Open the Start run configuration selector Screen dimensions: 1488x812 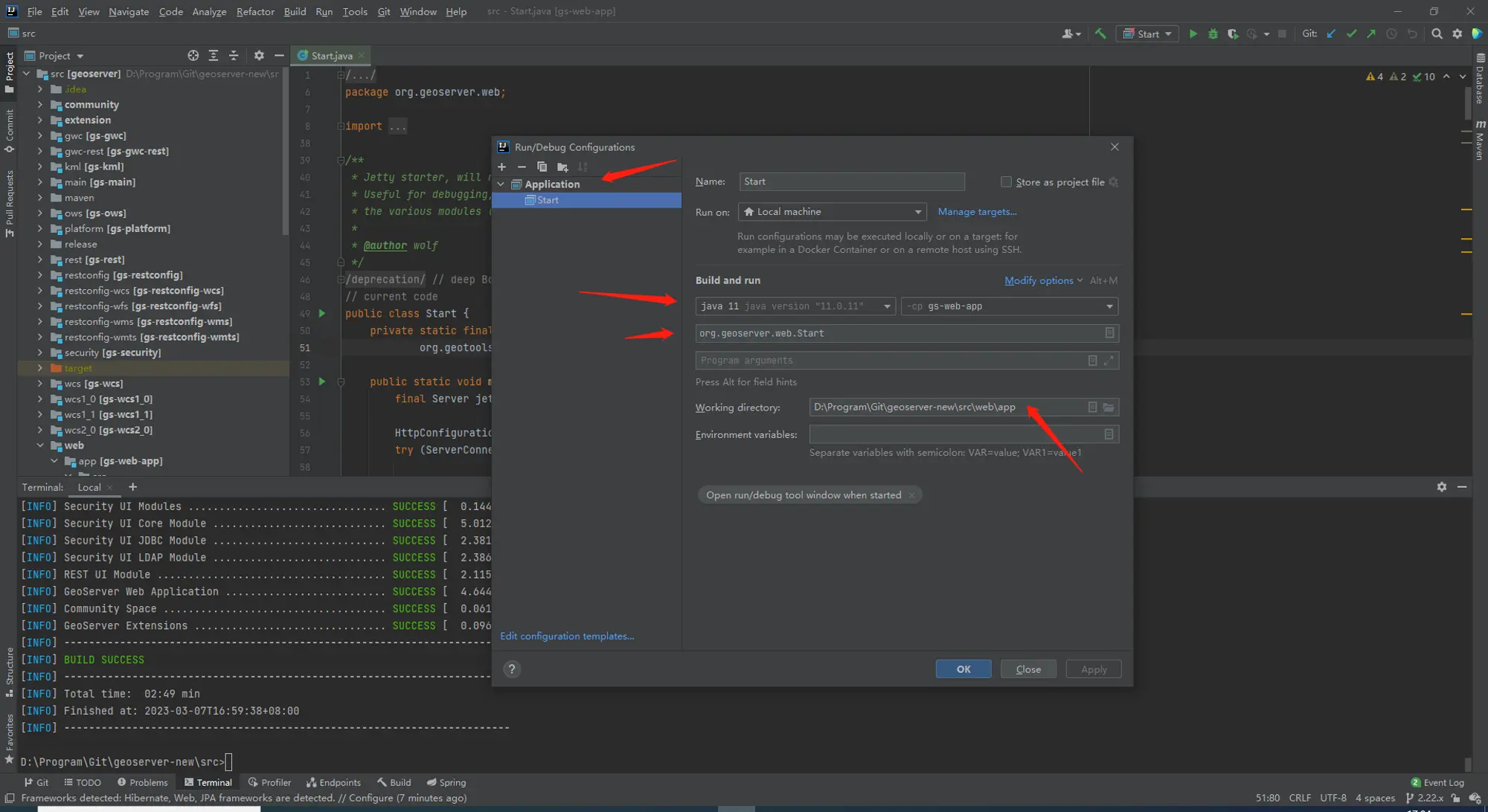1147,34
